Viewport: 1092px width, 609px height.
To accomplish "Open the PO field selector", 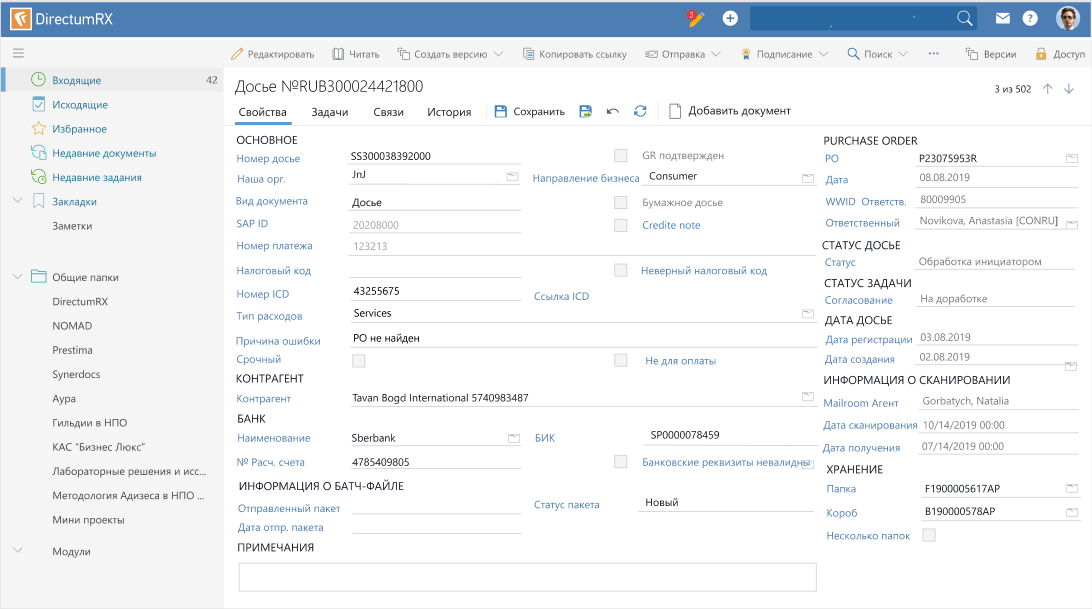I will coord(1072,159).
